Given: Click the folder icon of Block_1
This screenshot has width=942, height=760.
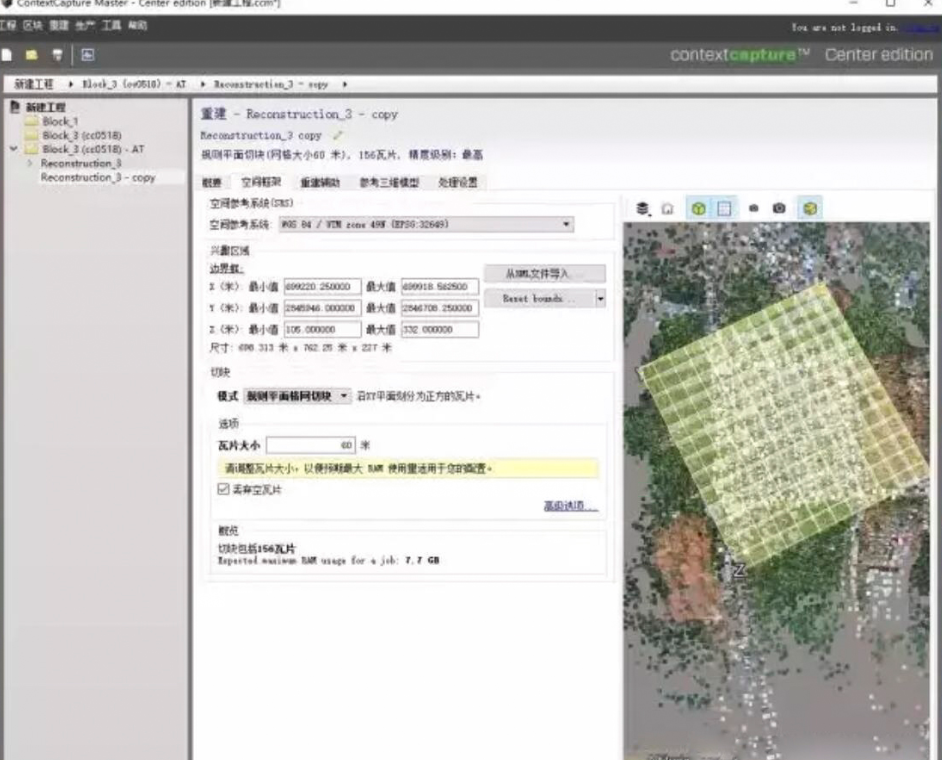Looking at the screenshot, I should tap(32, 121).
